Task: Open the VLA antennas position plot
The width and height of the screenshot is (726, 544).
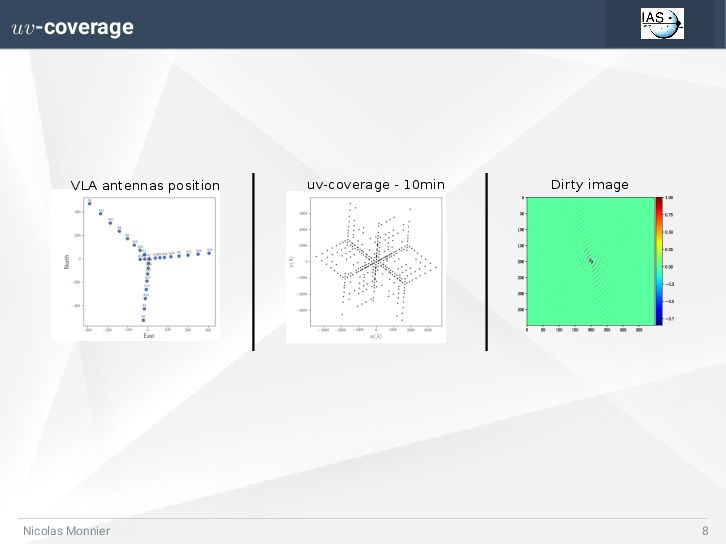Action: pos(136,266)
